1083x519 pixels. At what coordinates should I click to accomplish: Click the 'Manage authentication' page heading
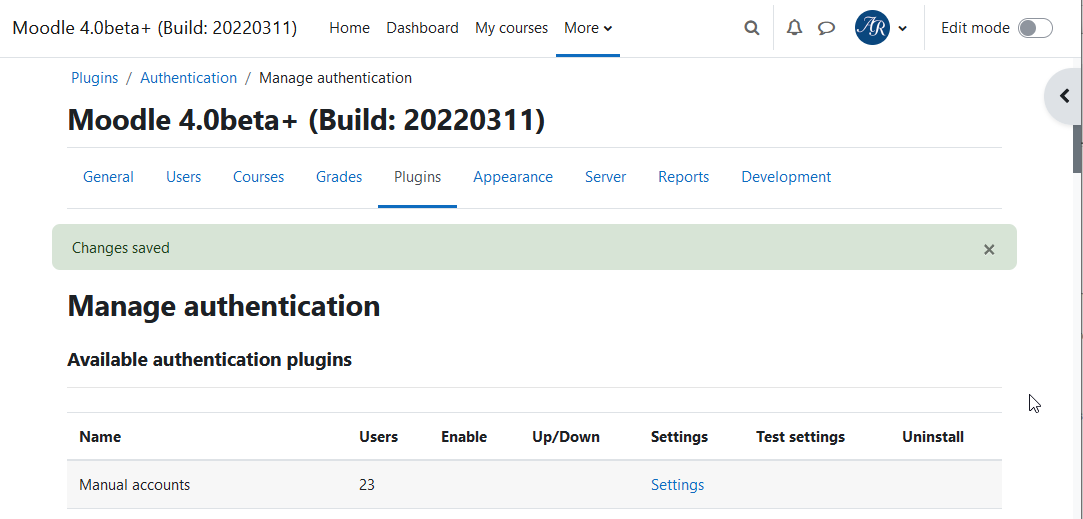pos(224,306)
